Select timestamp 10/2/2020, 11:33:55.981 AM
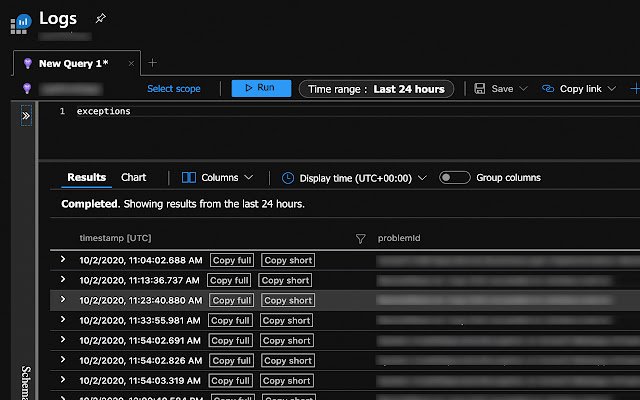Image resolution: width=640 pixels, height=400 pixels. point(140,320)
